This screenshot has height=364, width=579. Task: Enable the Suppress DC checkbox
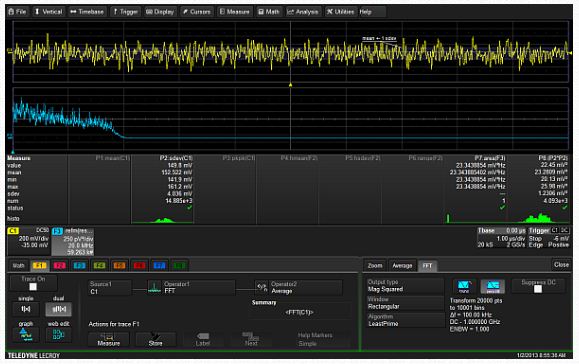538,289
